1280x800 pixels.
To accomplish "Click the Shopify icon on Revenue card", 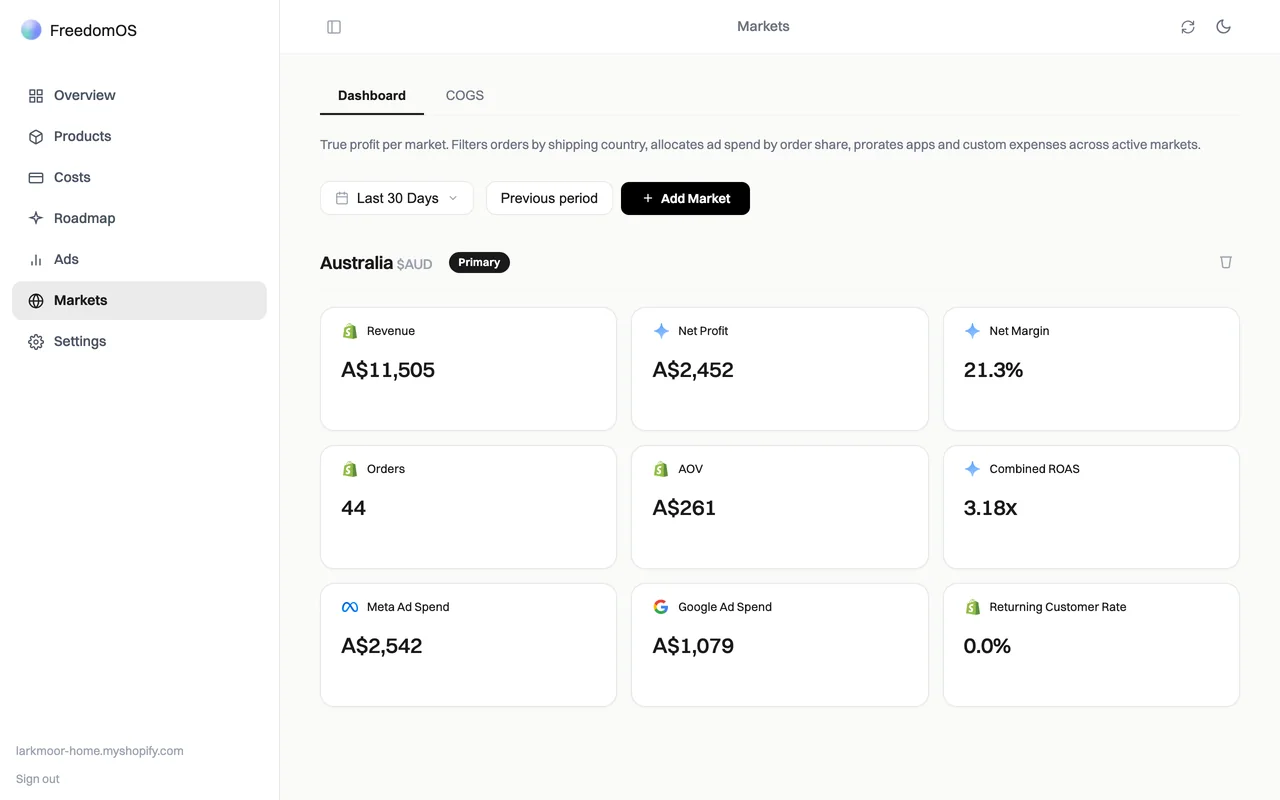I will pyautogui.click(x=350, y=331).
